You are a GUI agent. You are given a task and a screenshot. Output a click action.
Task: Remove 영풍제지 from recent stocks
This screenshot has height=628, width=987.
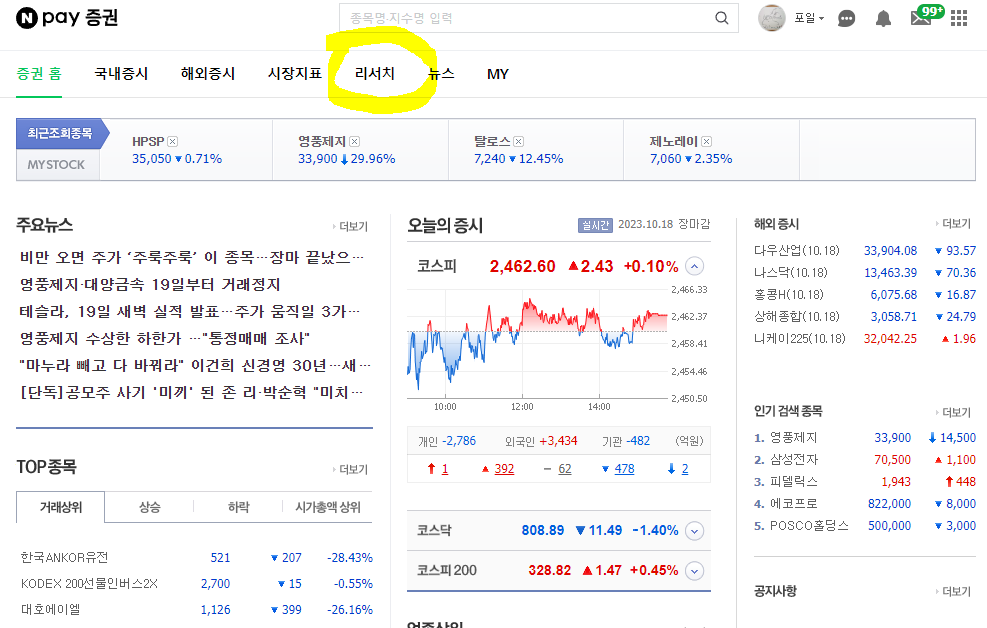[354, 142]
